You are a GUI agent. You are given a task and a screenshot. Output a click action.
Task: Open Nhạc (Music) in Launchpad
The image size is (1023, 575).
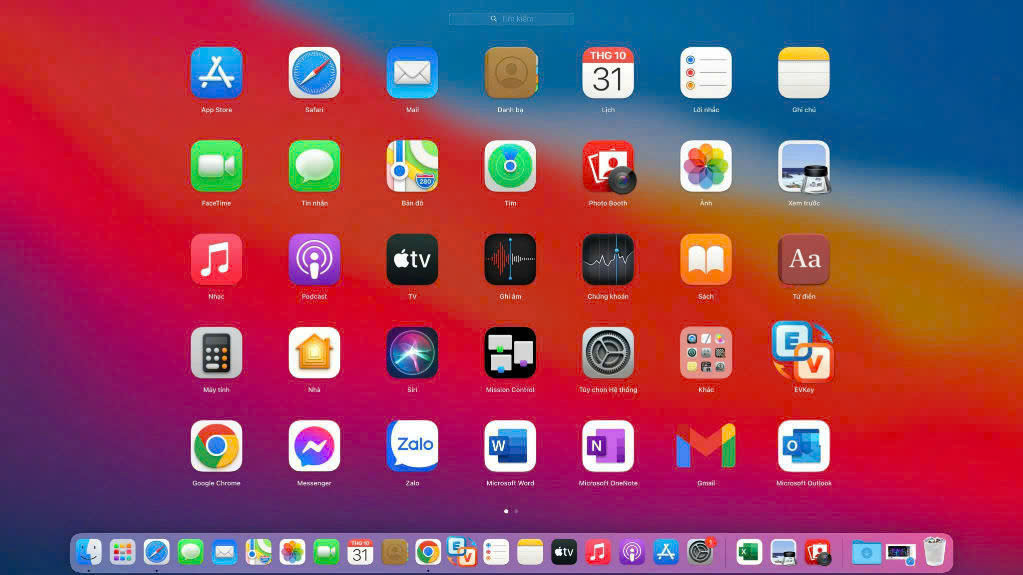point(217,259)
